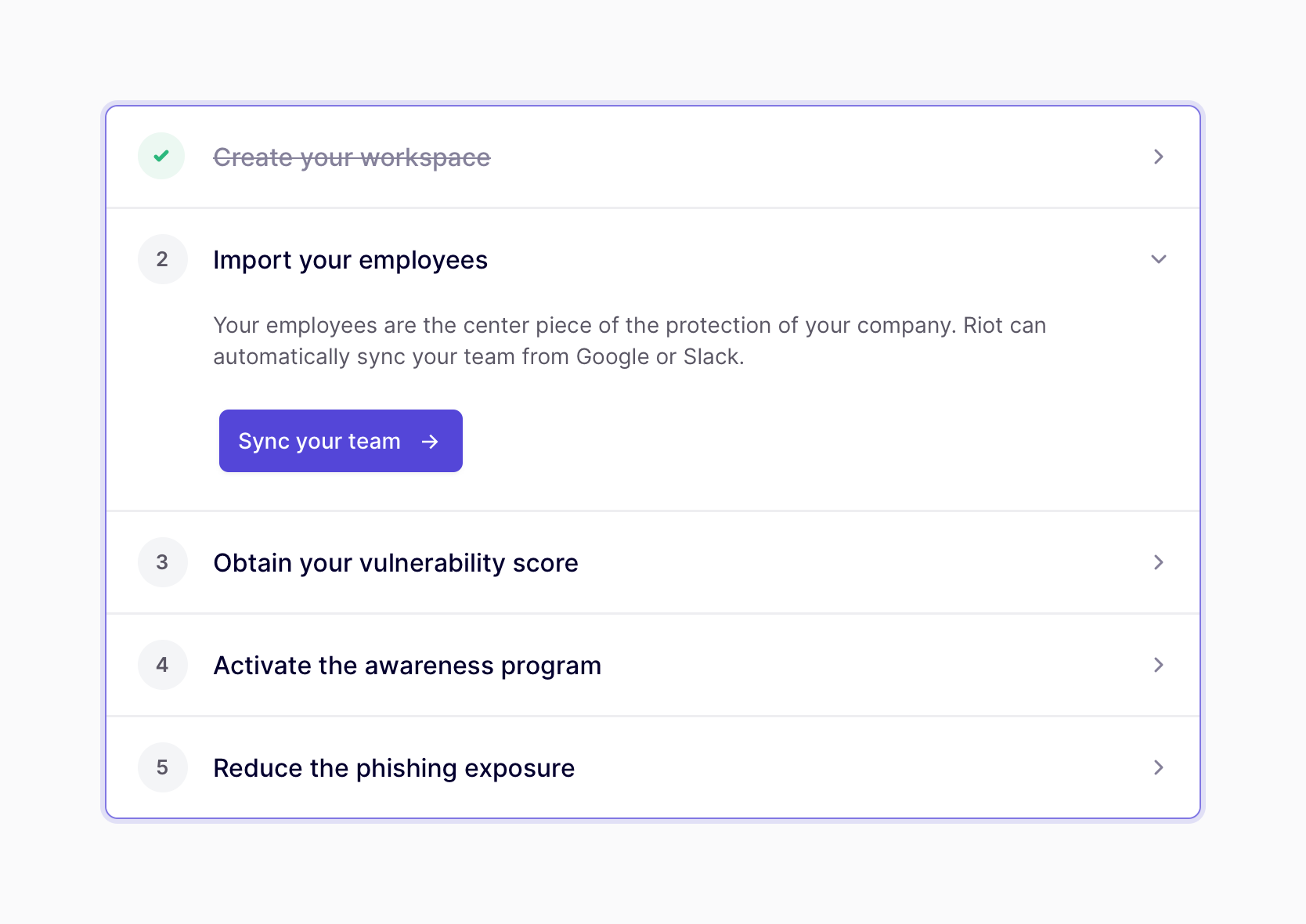Click the step 5 number badge
Image resolution: width=1306 pixels, height=924 pixels.
pos(162,767)
